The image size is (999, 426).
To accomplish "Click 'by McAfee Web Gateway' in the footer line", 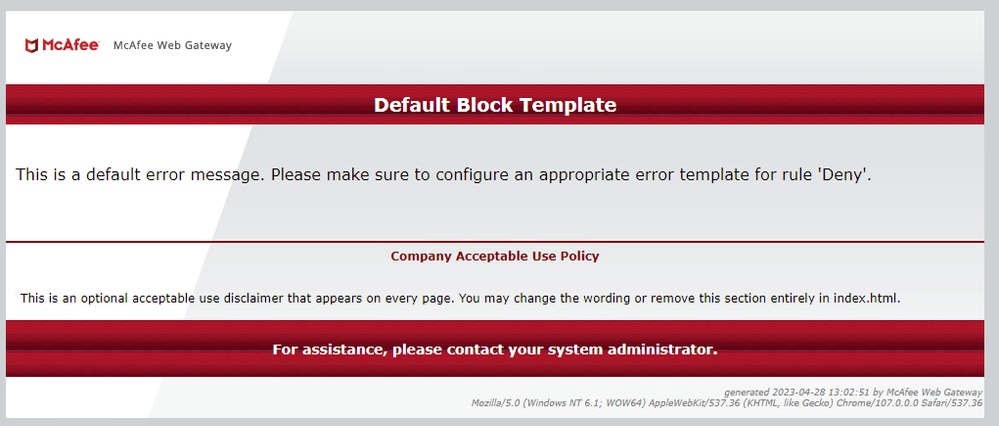I will pos(925,393).
